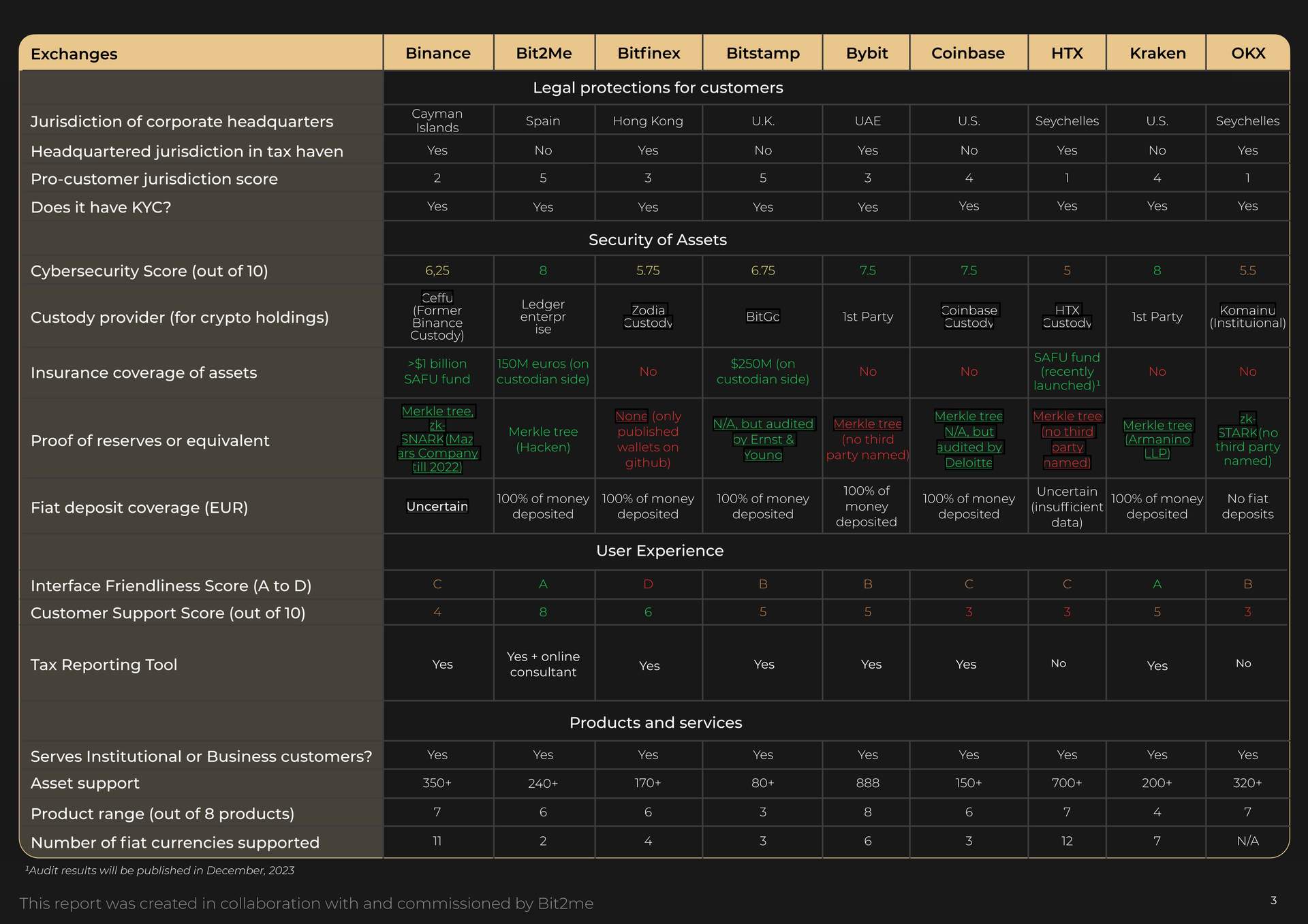
Task: Click 'Komainu (Instituional)' custody cell
Action: [x=1248, y=317]
